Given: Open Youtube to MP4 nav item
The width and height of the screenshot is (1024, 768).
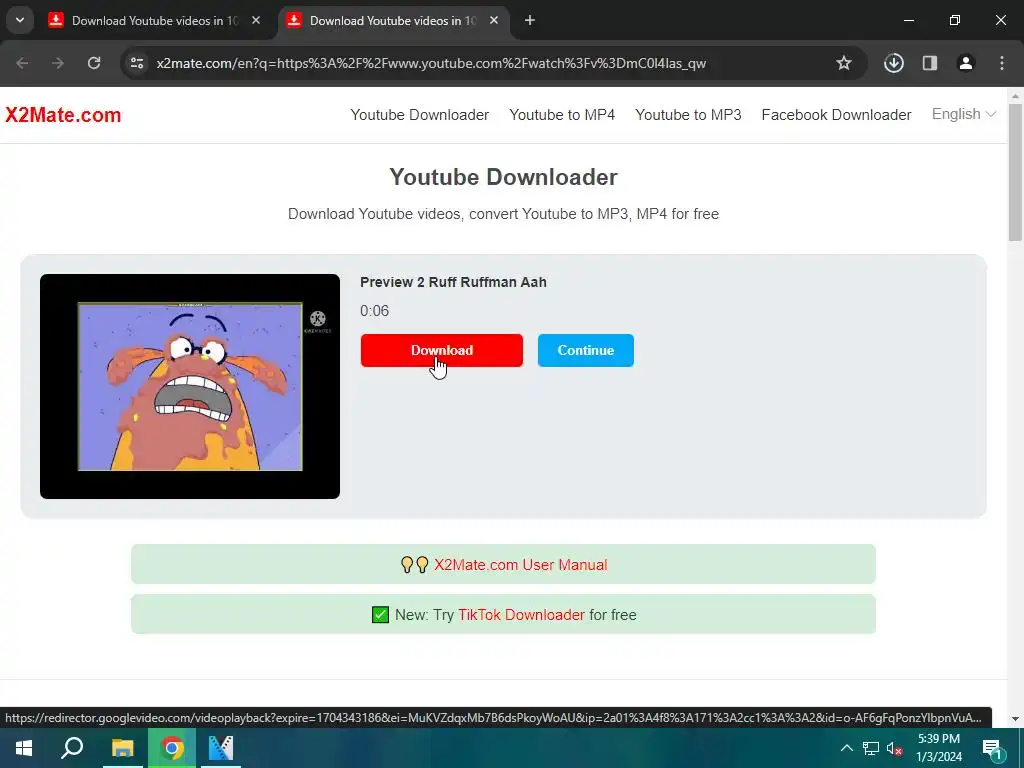Looking at the screenshot, I should pyautogui.click(x=562, y=115).
